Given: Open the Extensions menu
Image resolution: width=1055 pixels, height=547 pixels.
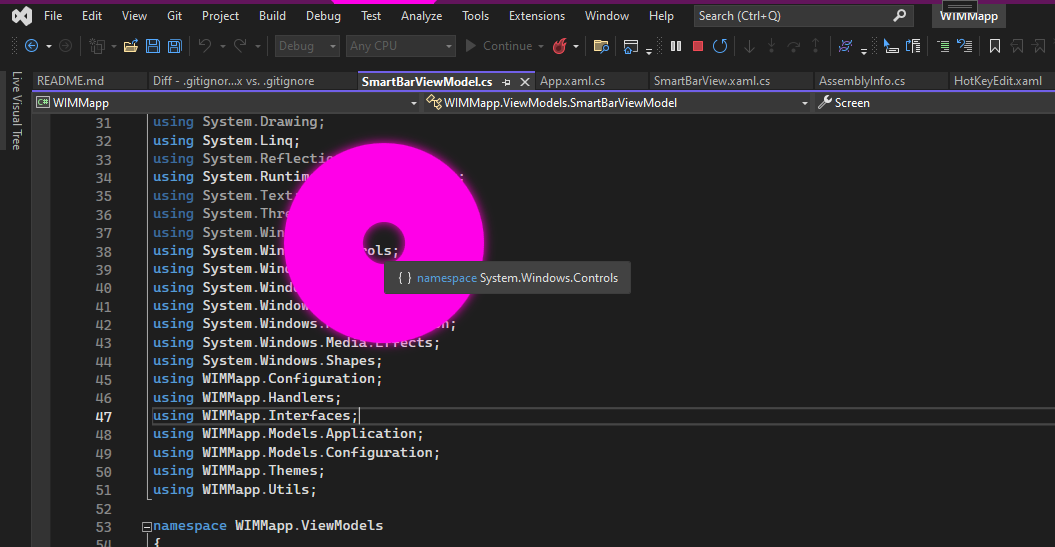Looking at the screenshot, I should click(x=537, y=15).
